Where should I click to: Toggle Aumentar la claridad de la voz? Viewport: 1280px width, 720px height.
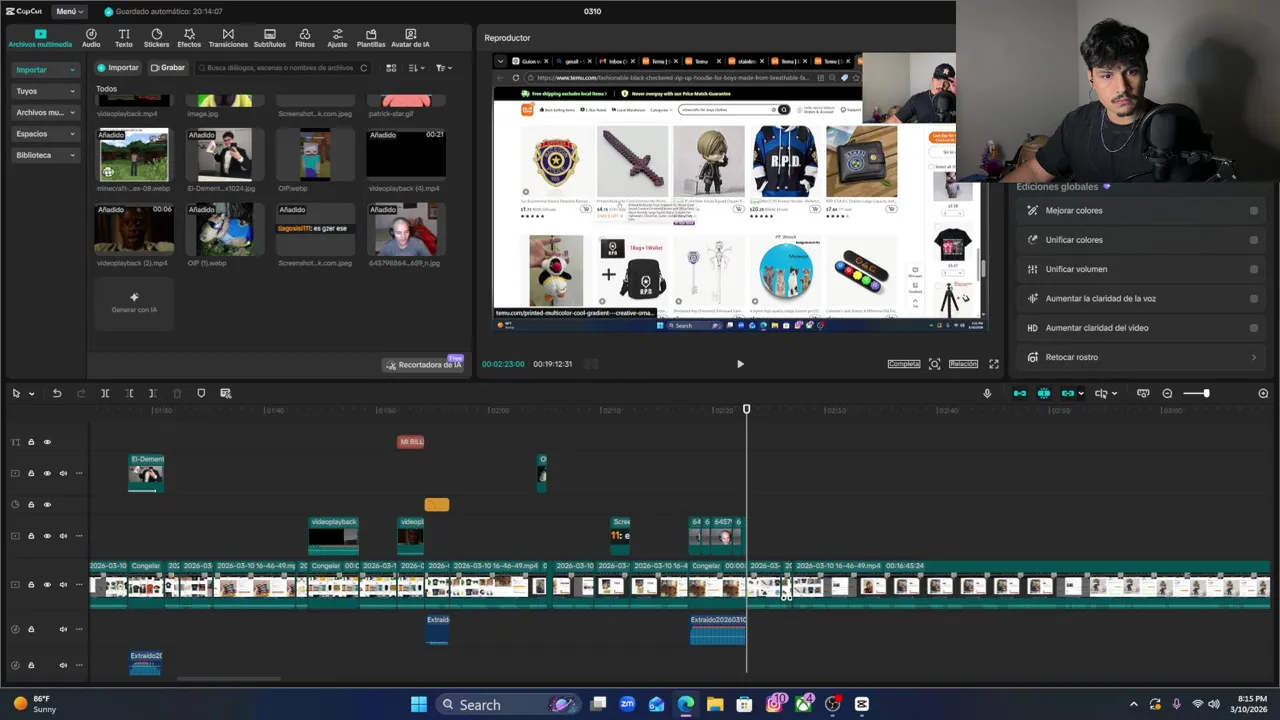click(1253, 298)
